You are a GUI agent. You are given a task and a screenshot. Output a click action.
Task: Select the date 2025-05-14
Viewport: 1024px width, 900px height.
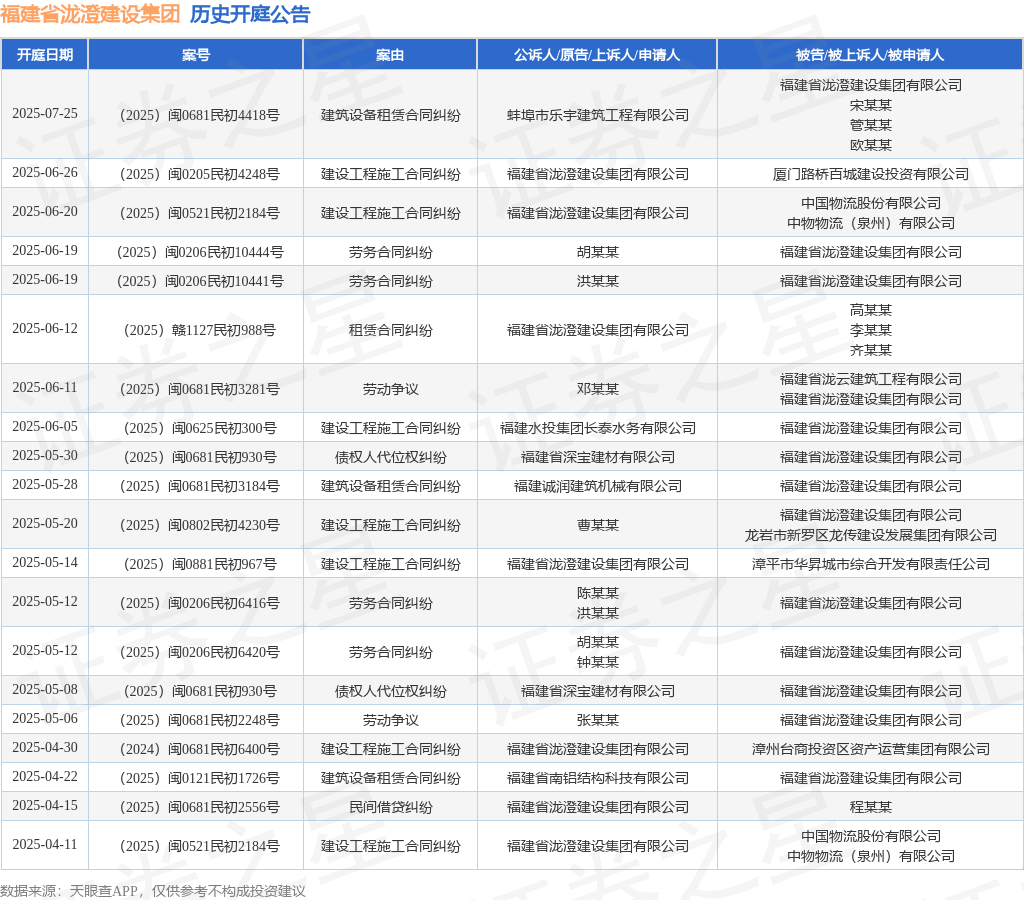point(44,562)
